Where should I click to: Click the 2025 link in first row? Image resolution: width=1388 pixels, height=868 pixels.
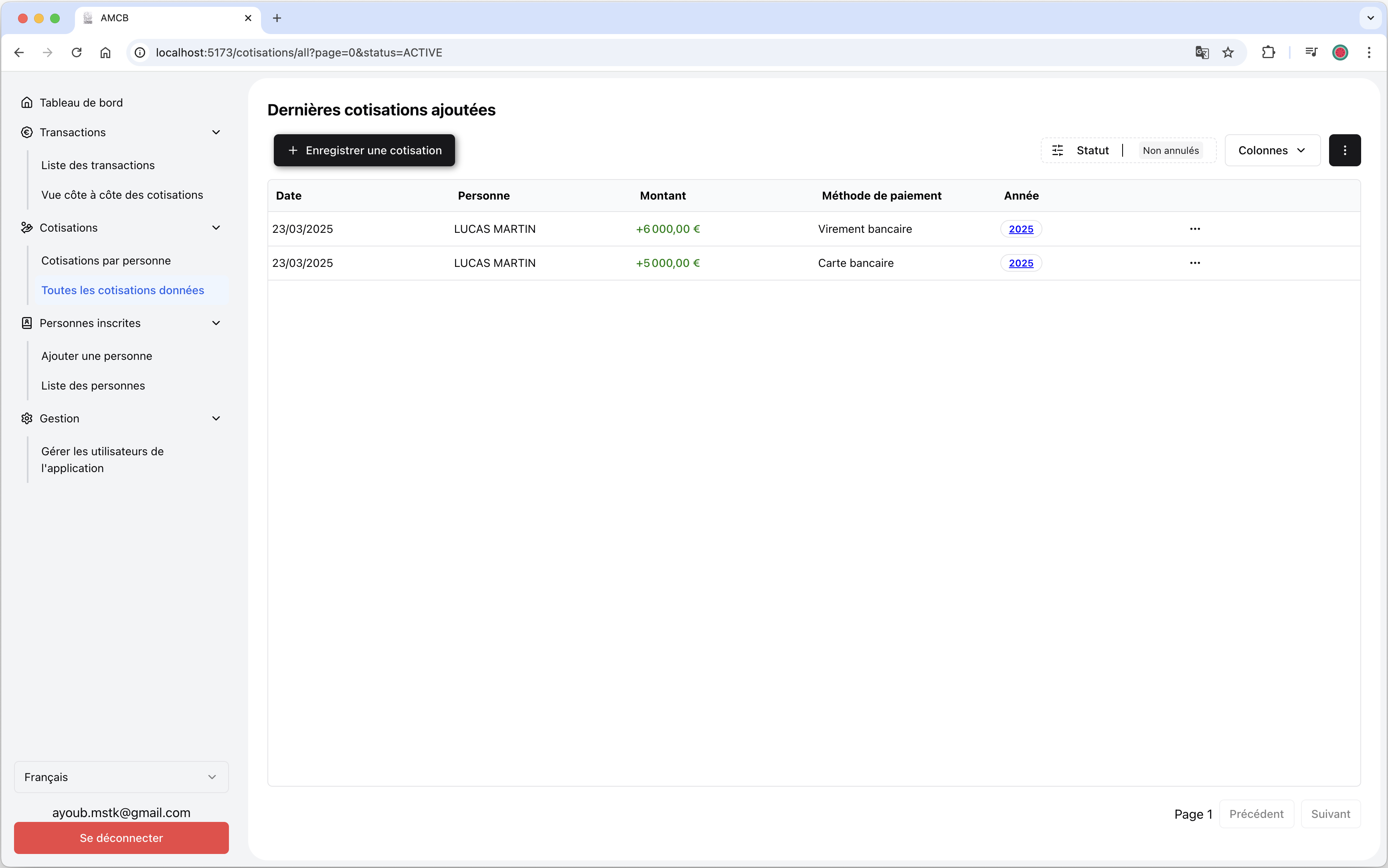click(1020, 229)
